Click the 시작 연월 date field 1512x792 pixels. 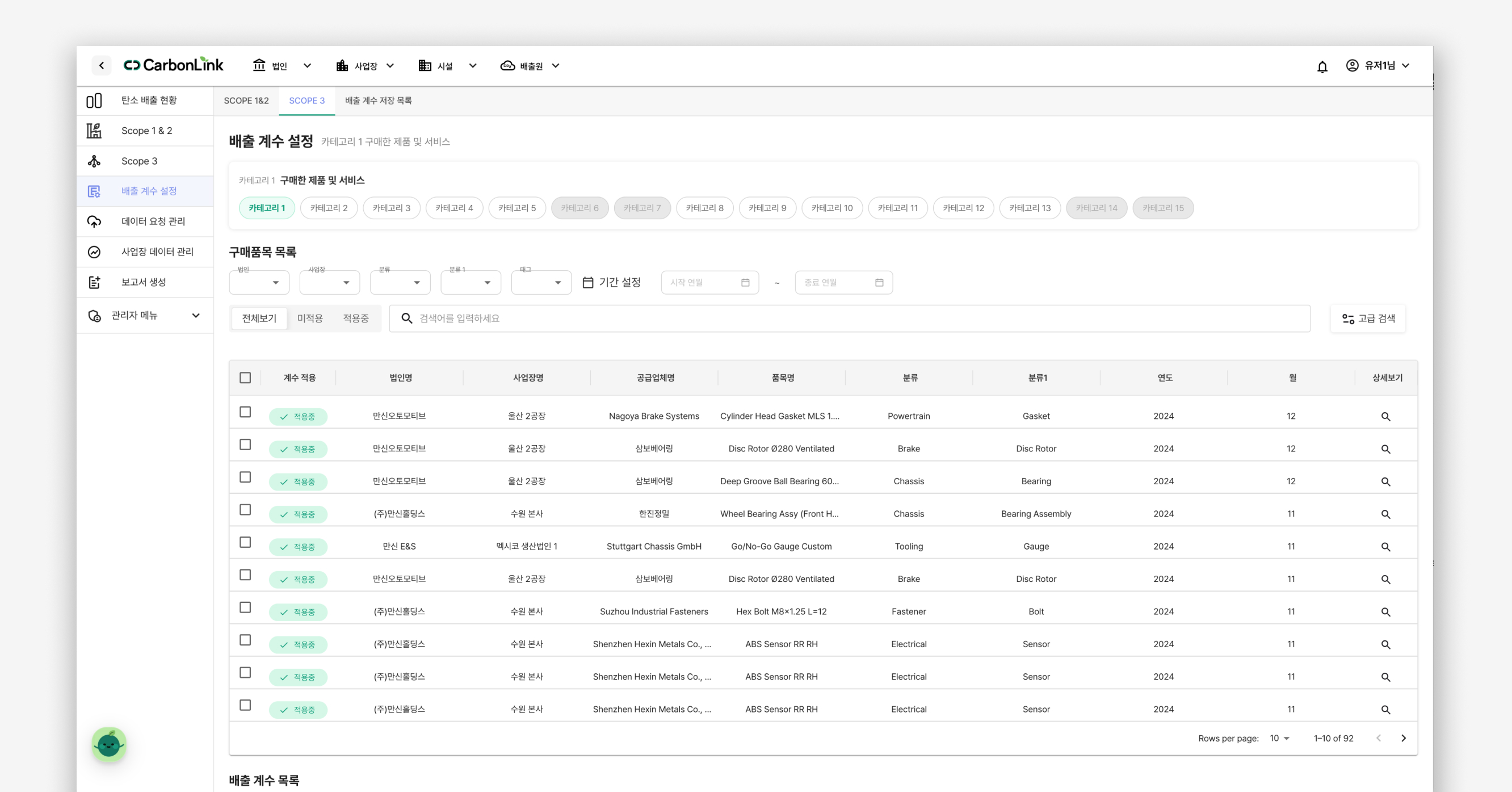[709, 282]
